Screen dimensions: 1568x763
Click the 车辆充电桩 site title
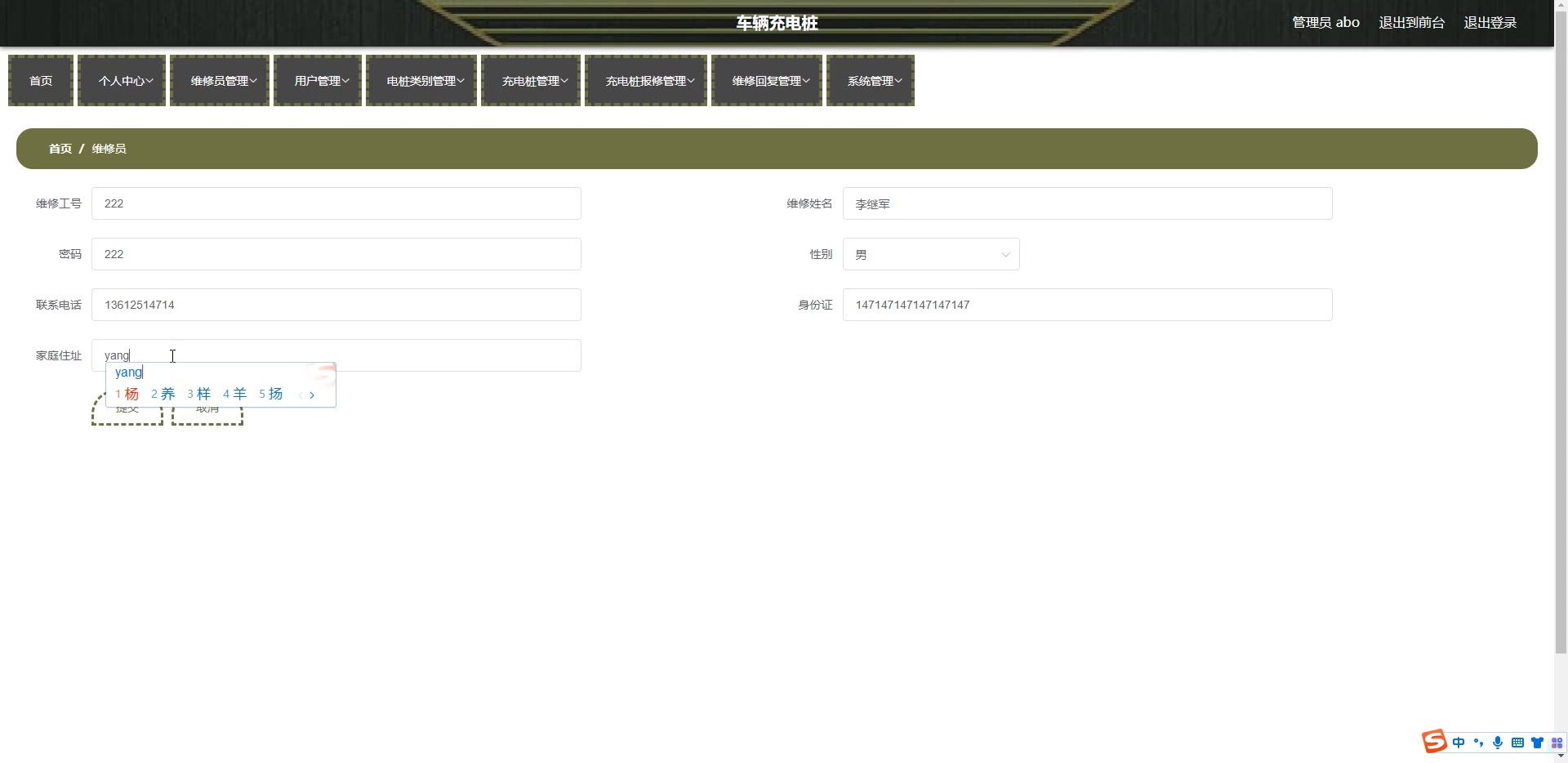777,23
